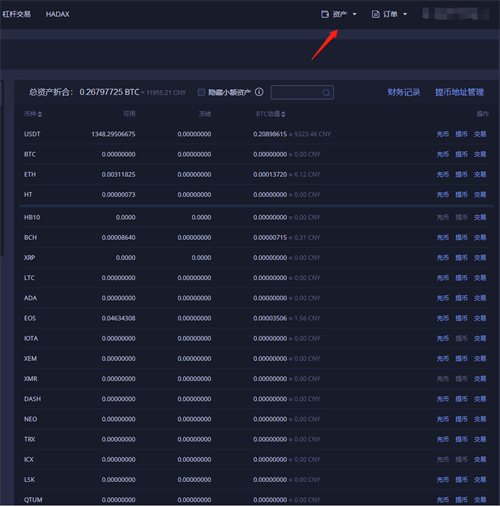Click 交易 in the HB10 row
This screenshot has width=500, height=507.
(x=480, y=217)
